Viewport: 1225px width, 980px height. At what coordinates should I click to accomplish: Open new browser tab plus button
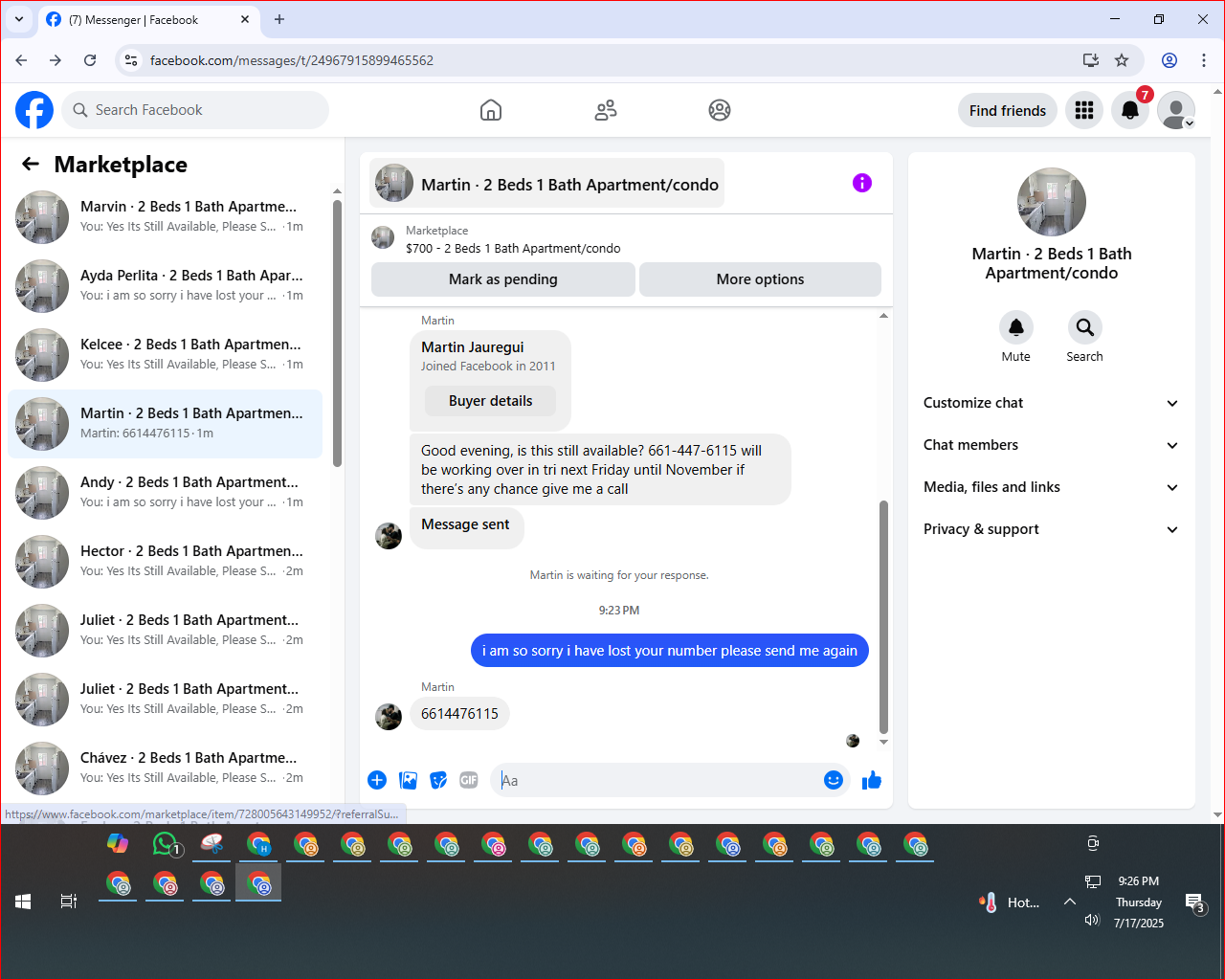(279, 19)
